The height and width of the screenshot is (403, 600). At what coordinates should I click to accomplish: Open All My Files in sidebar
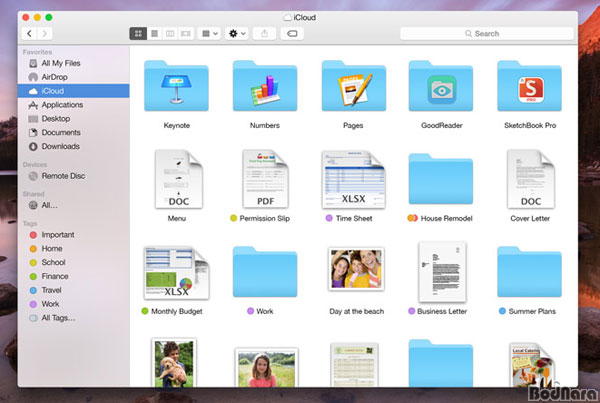(73, 63)
